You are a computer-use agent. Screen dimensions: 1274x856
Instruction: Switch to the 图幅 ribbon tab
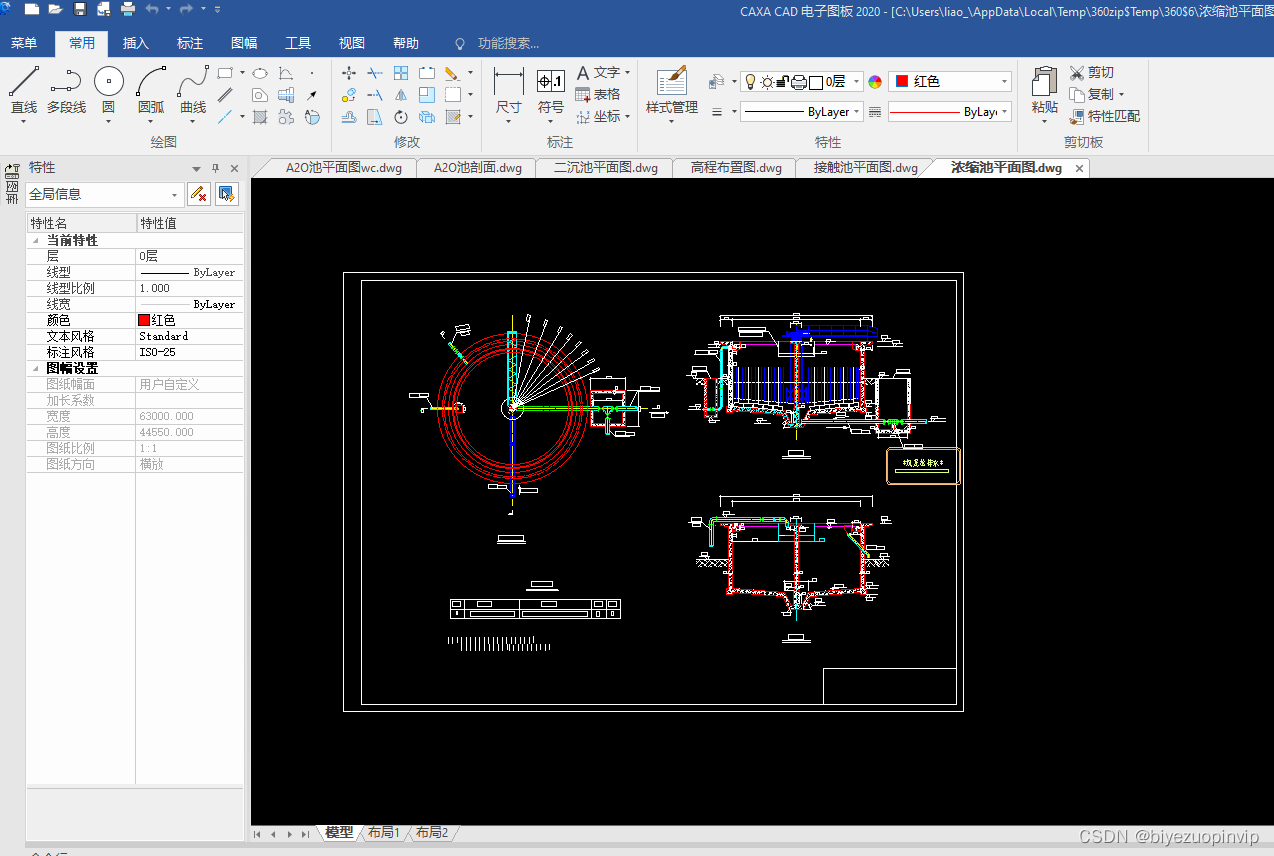244,43
